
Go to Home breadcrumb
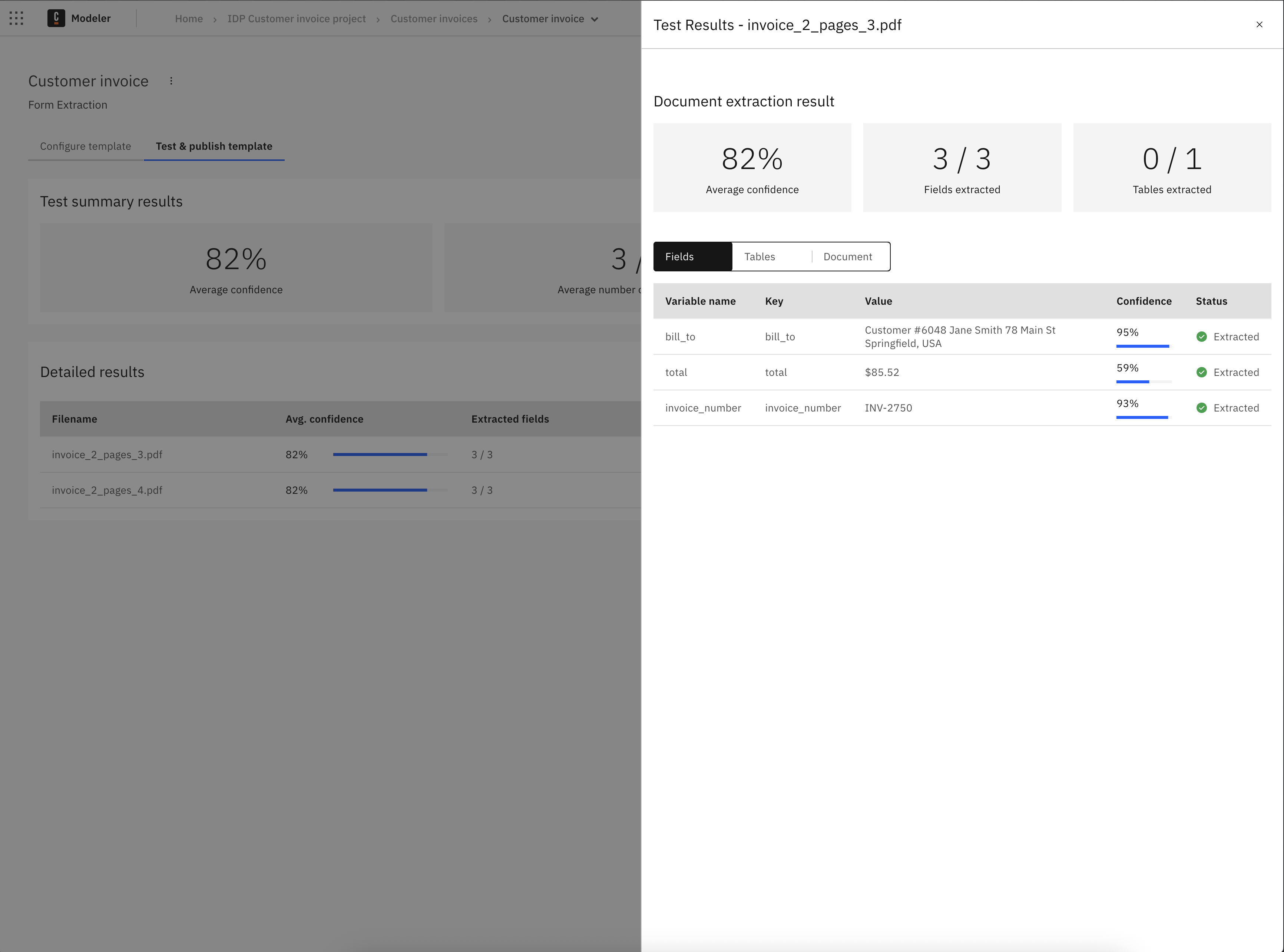[189, 19]
